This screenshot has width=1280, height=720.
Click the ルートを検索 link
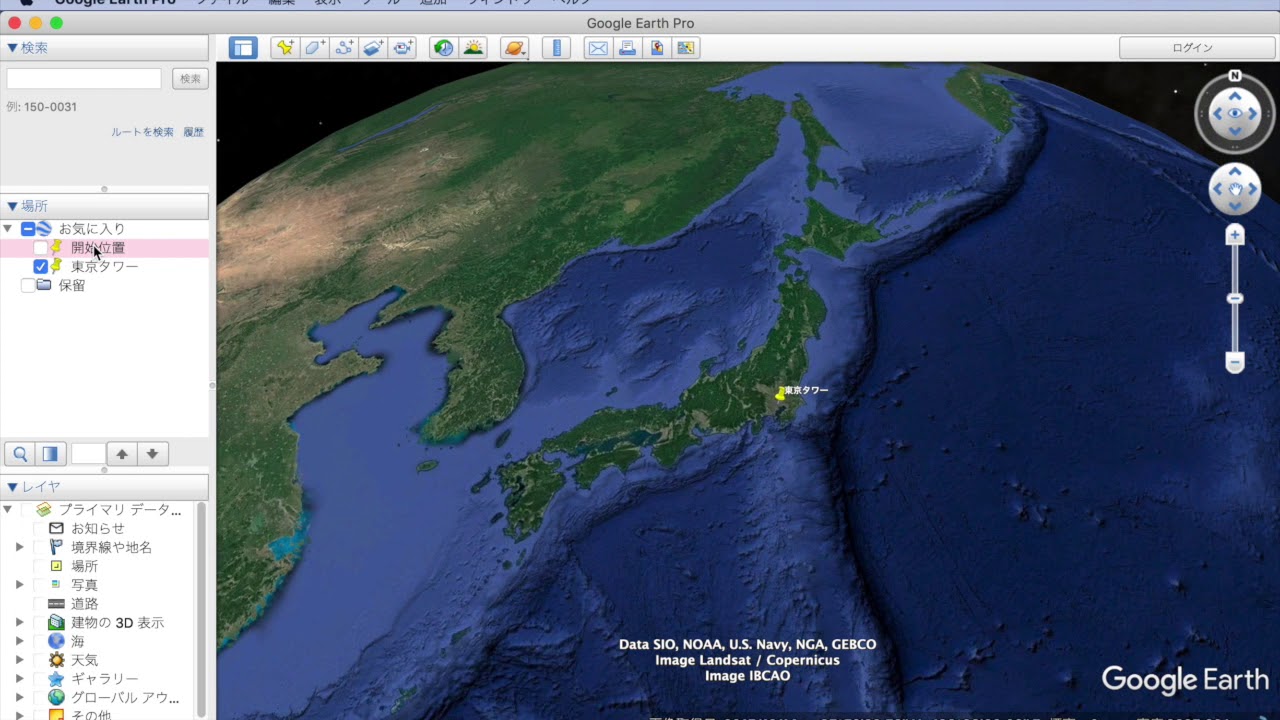click(x=142, y=132)
